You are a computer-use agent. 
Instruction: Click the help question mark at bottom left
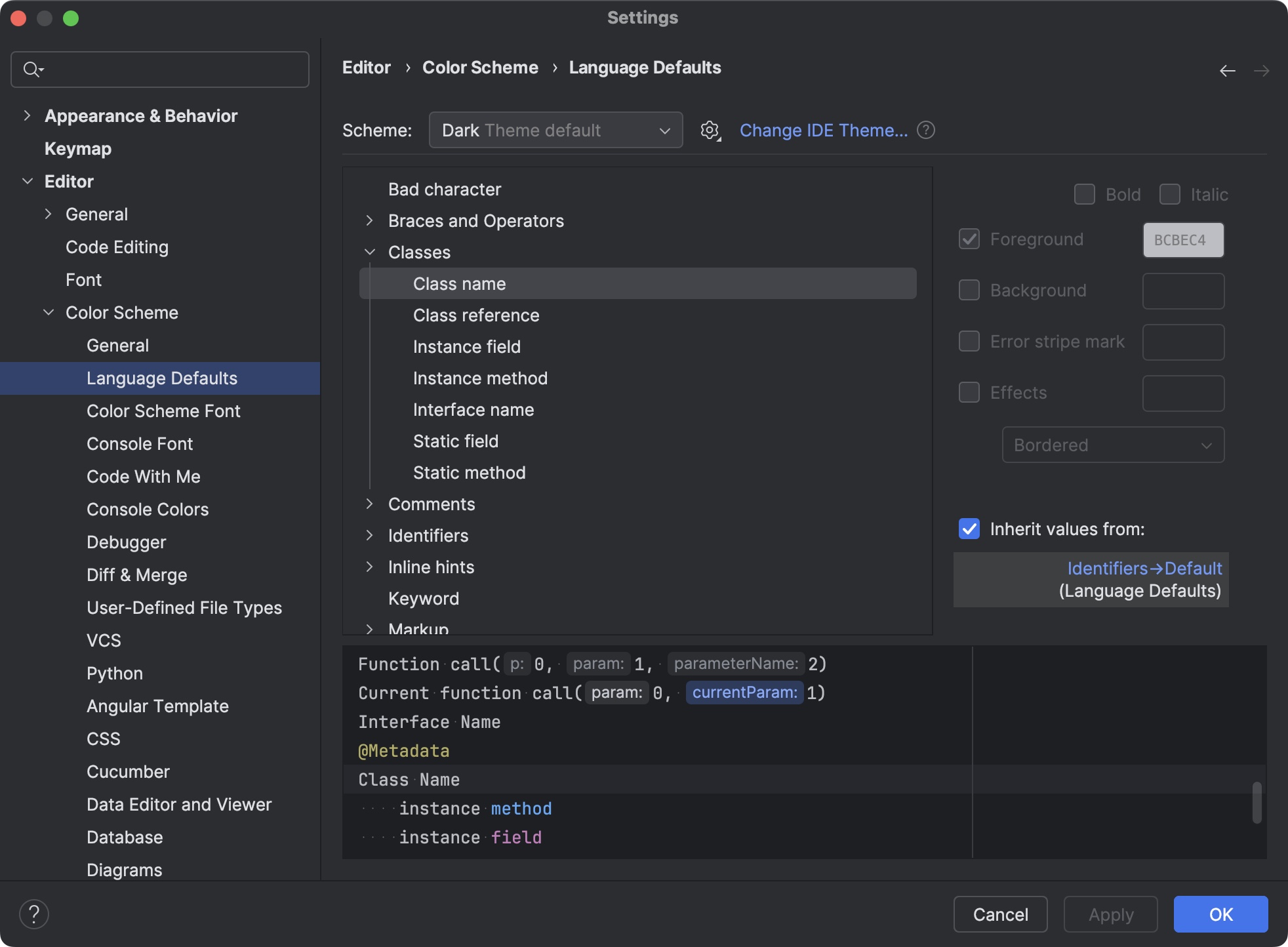click(34, 913)
